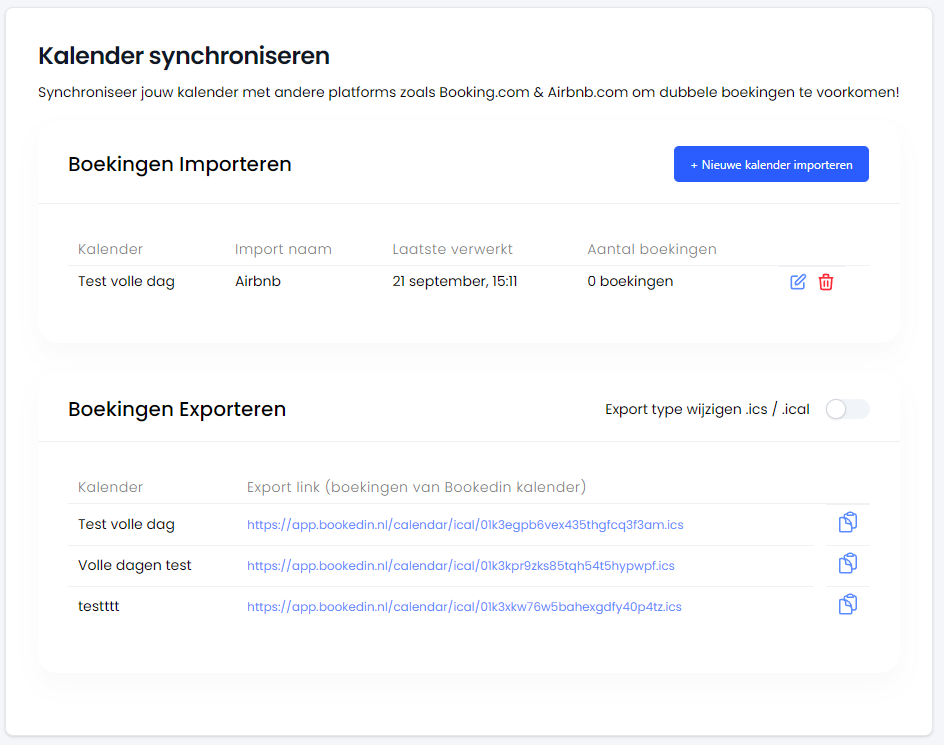944x745 pixels.
Task: Open the Volle dagen test .ics export link
Action: tap(460, 566)
